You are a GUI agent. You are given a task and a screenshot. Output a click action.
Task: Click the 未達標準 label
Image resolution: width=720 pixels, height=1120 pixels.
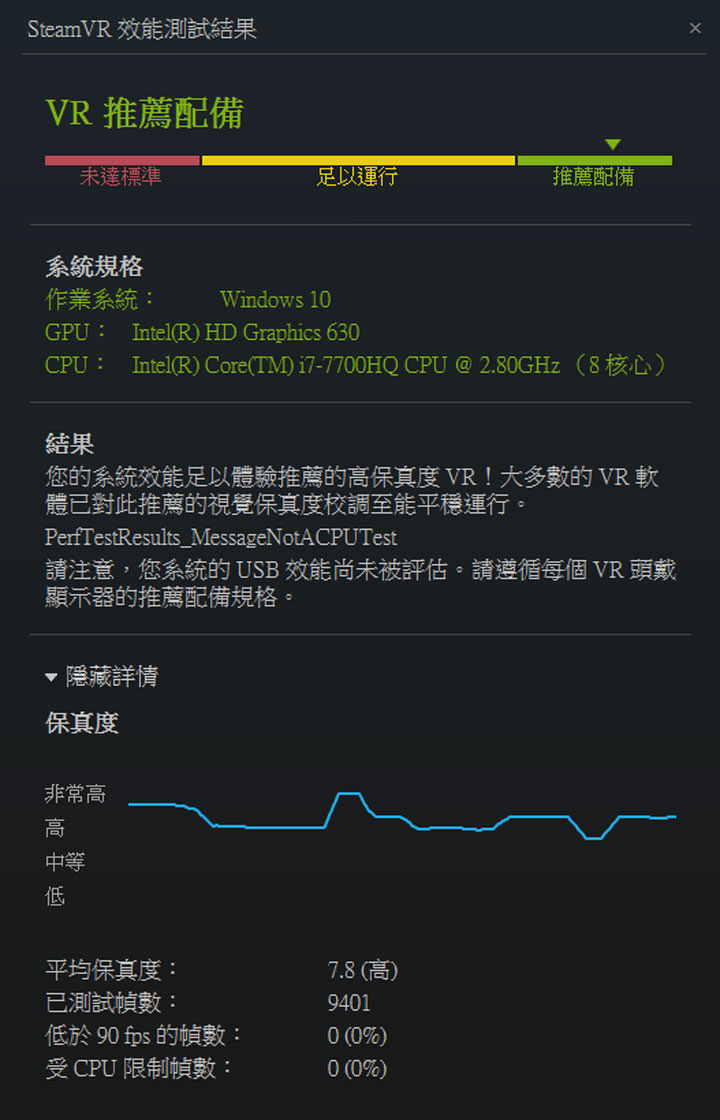(121, 177)
